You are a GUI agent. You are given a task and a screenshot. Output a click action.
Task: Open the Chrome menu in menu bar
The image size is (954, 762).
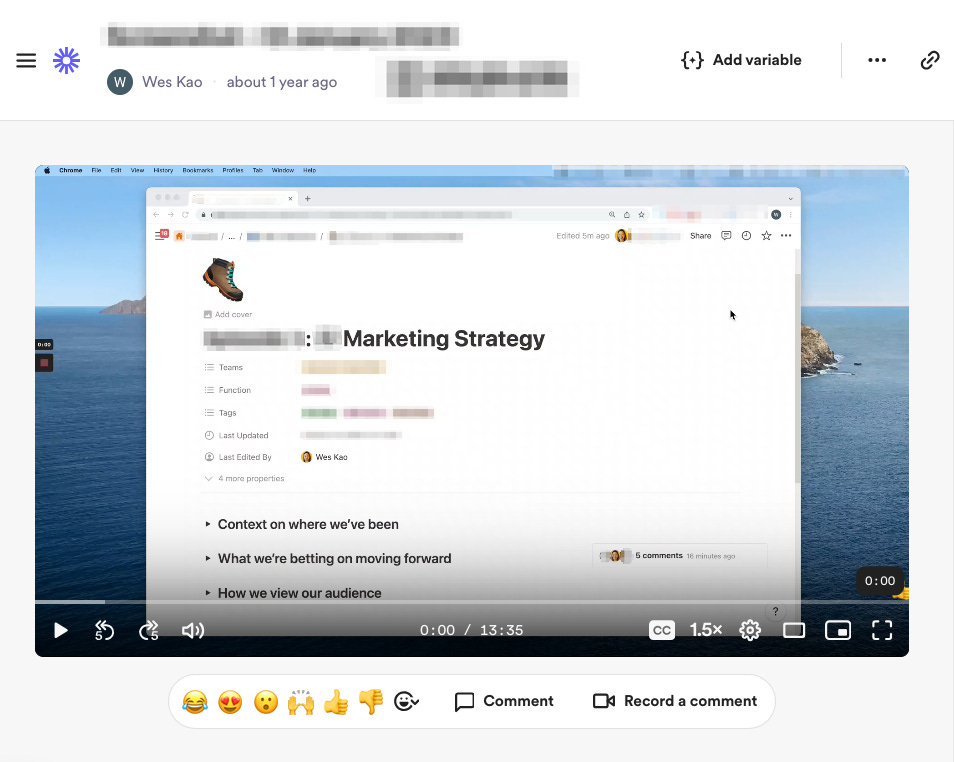(x=71, y=170)
